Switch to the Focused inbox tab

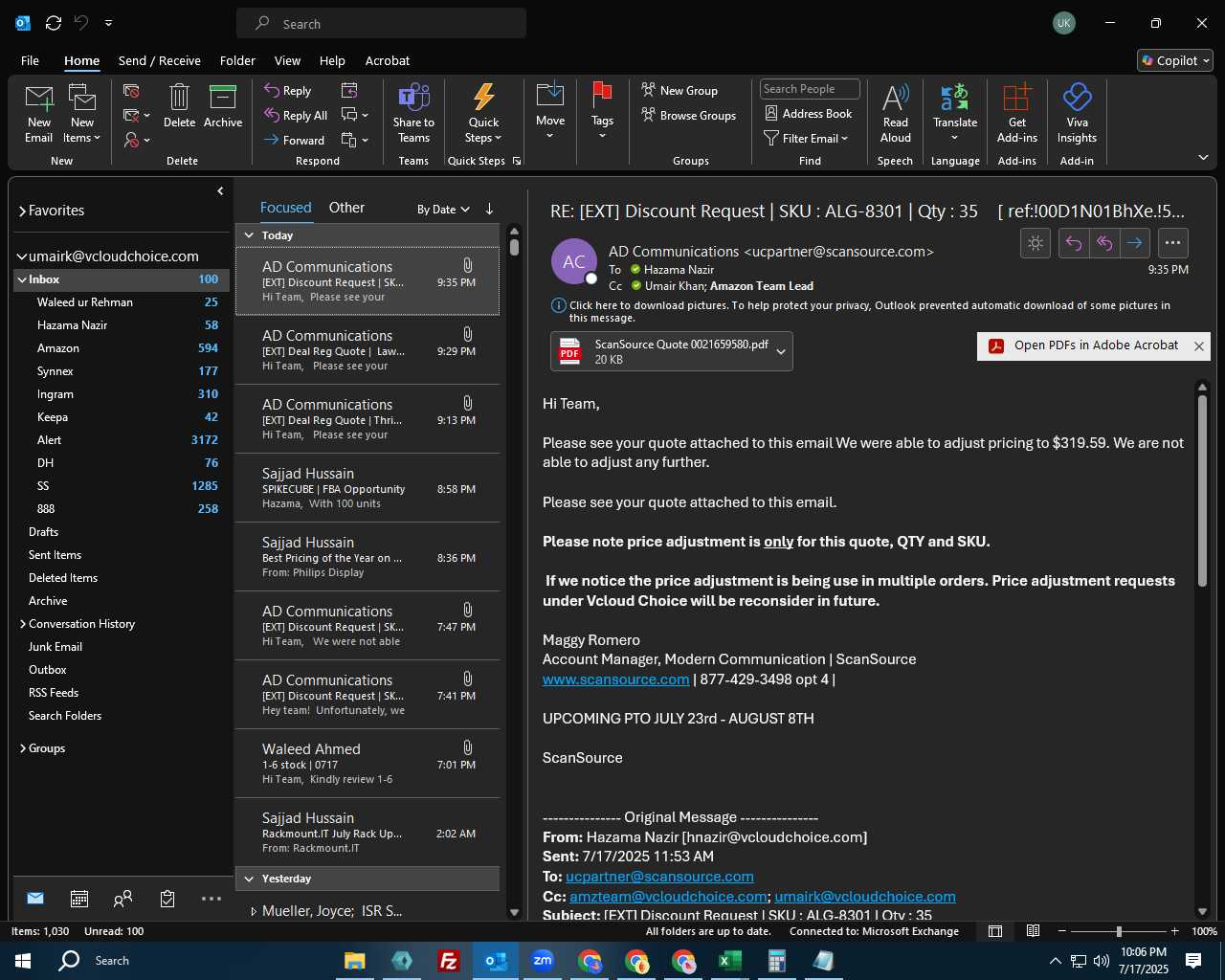(x=285, y=208)
